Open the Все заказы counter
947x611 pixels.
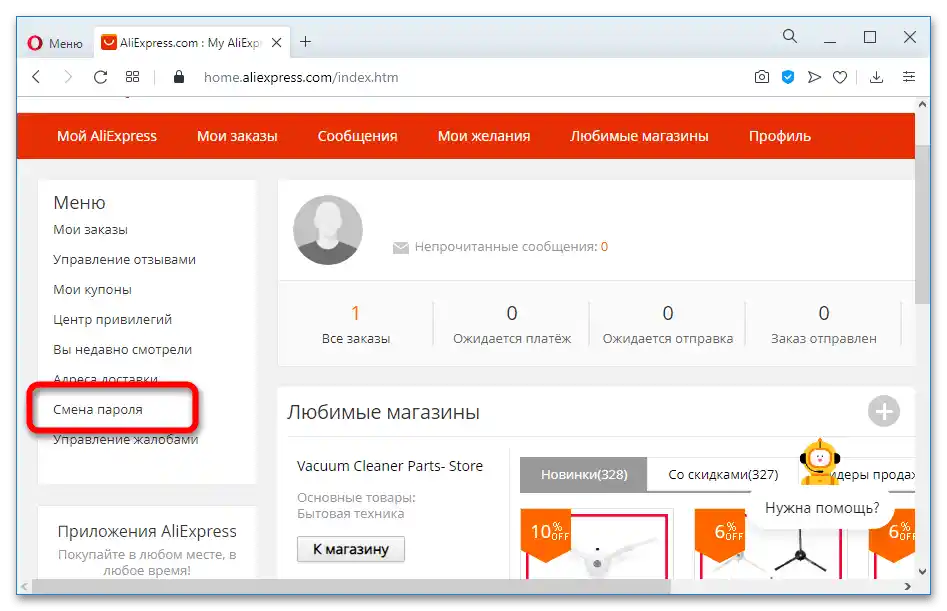(356, 325)
